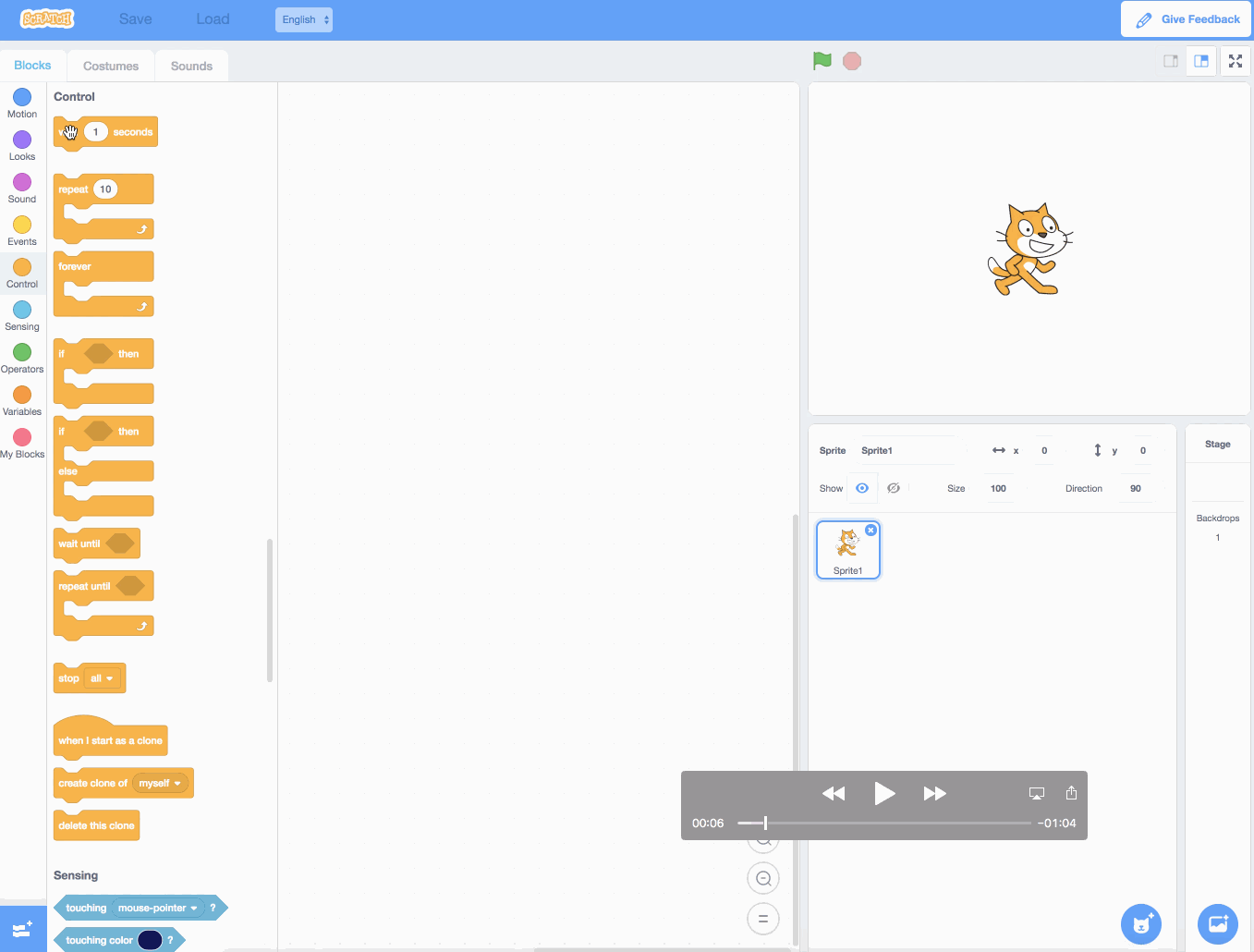The width and height of the screenshot is (1254, 952).
Task: Zoom out the workspace
Action: coord(763,878)
